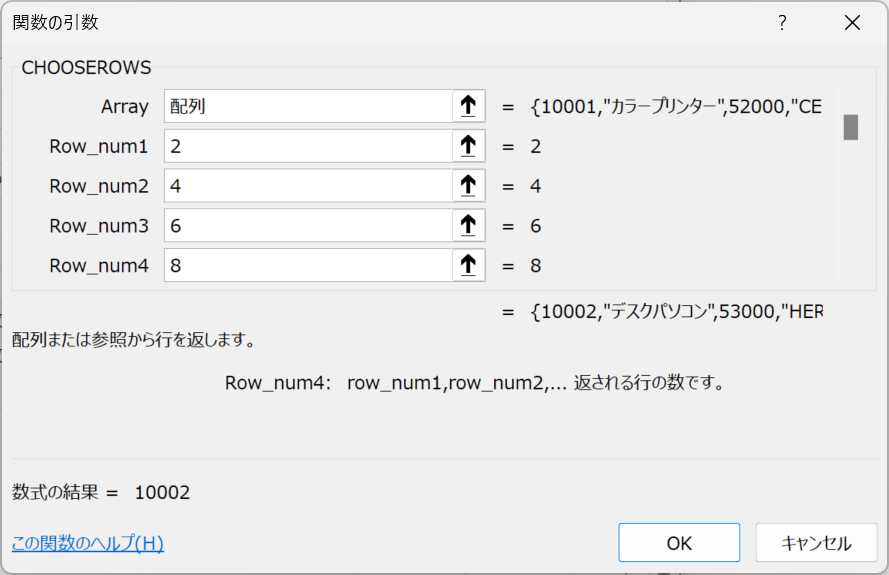Click the argument list scrollbar thumb
This screenshot has width=889, height=575.
coord(850,127)
